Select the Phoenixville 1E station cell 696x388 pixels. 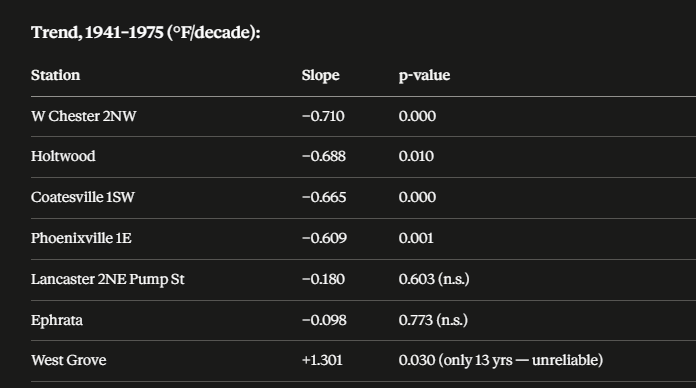[81, 238]
